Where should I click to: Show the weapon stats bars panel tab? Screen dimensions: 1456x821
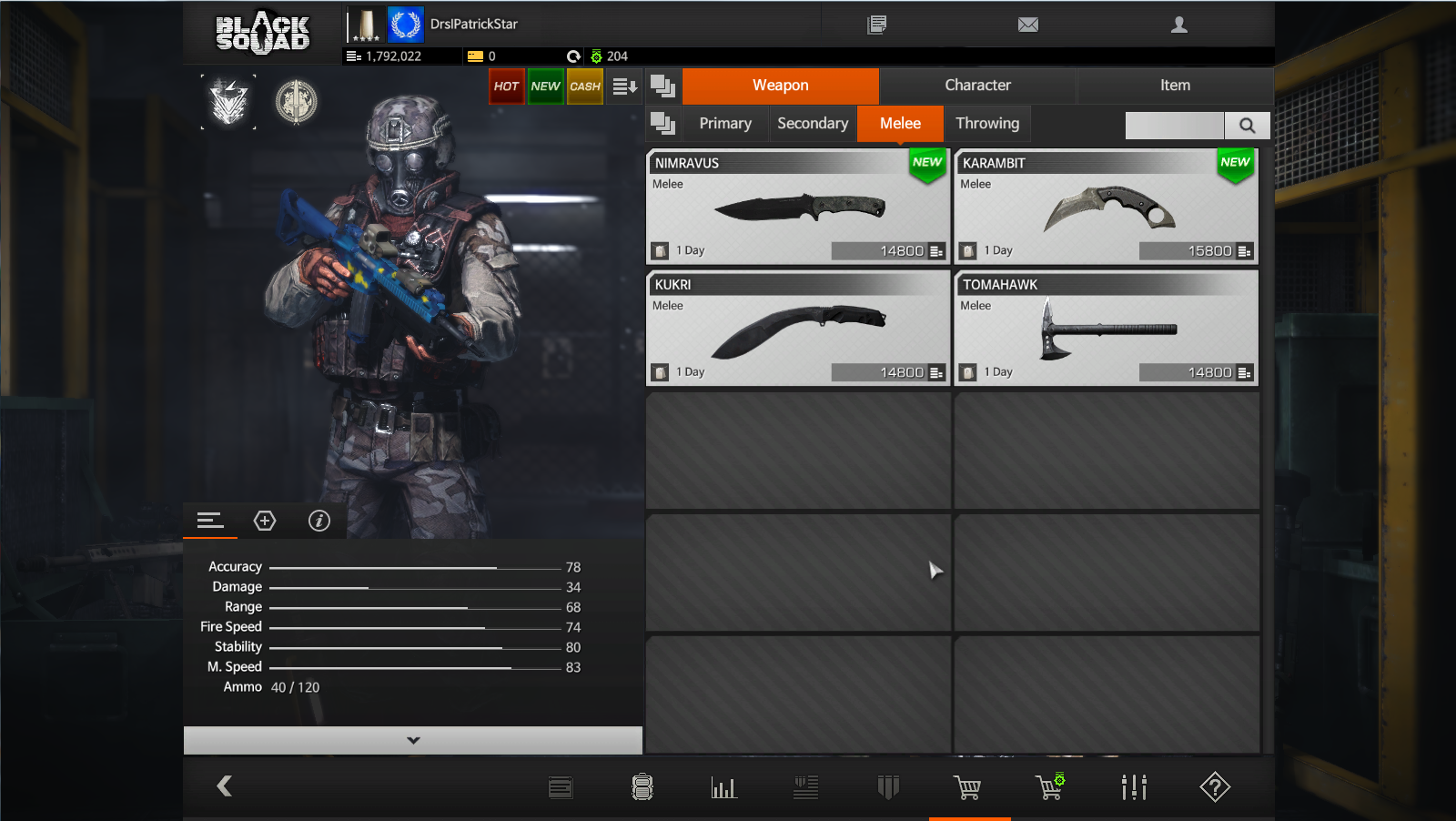pyautogui.click(x=210, y=521)
